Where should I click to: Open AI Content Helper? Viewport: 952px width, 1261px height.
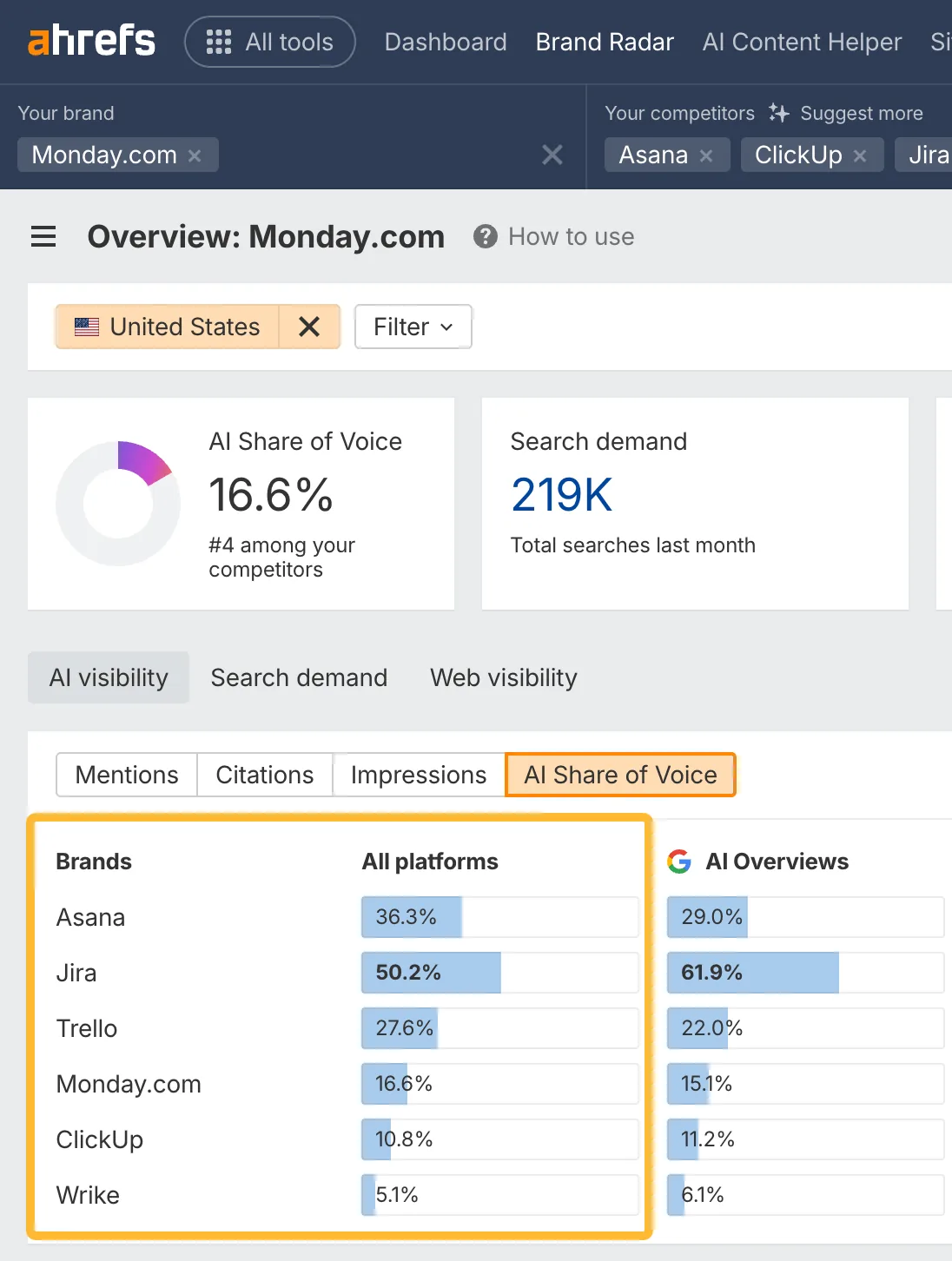pyautogui.click(x=801, y=42)
